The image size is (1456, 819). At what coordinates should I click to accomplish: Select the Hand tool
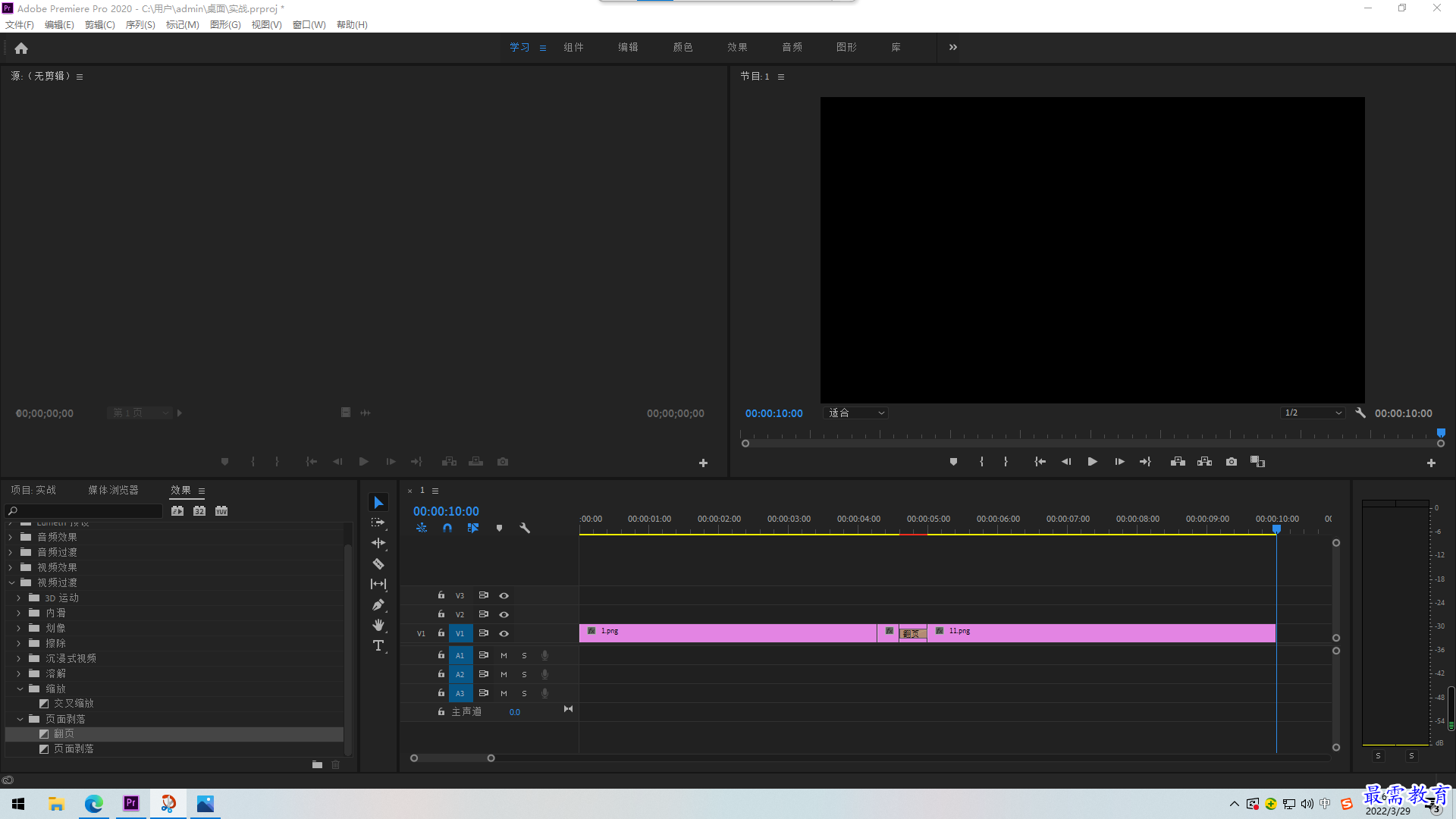pyautogui.click(x=378, y=625)
